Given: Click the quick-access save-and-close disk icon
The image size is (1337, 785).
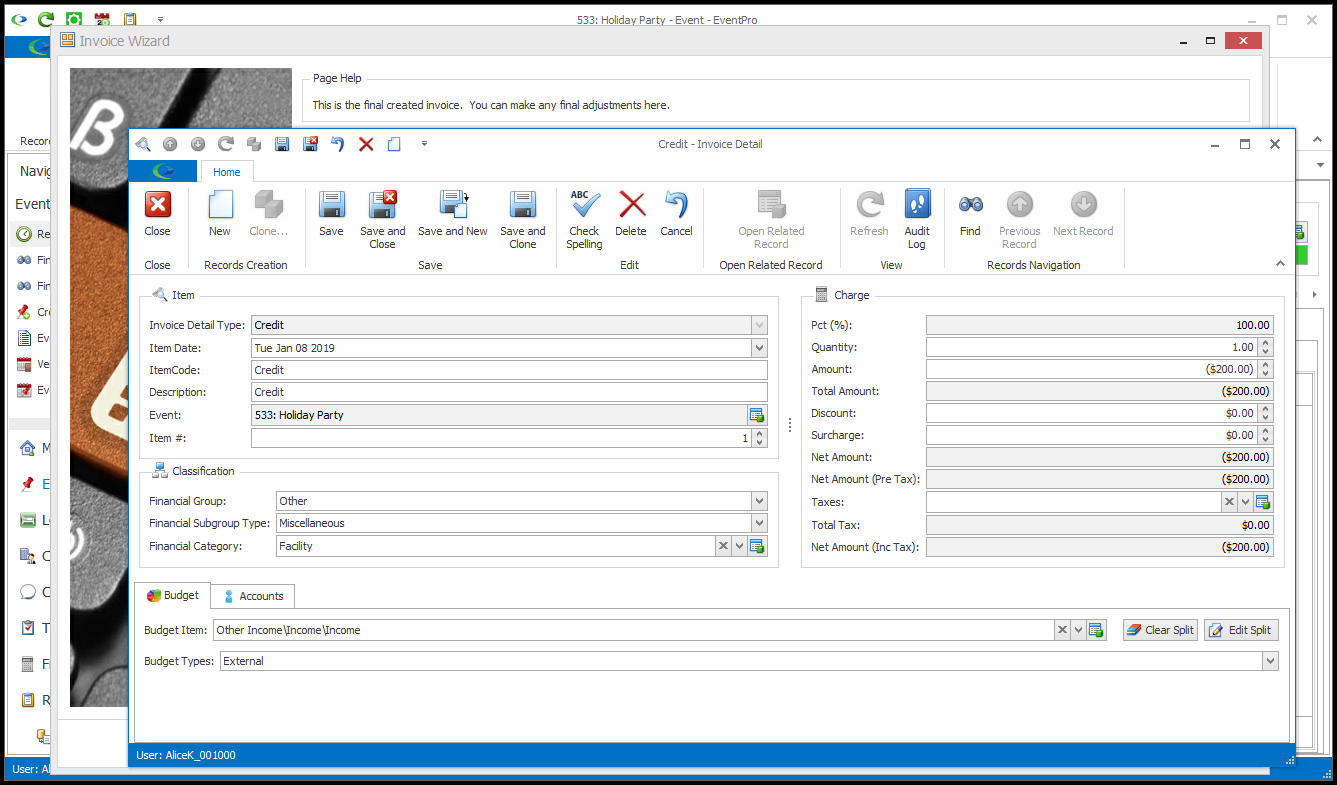Looking at the screenshot, I should 310,144.
